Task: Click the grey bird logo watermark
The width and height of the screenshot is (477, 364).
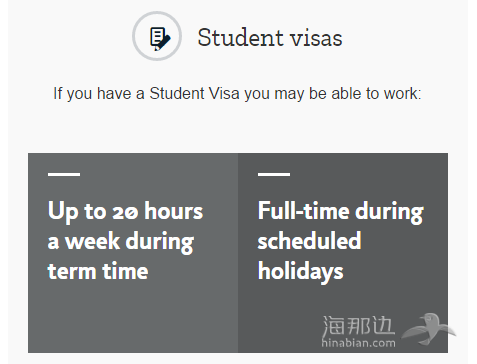Action: (x=428, y=329)
